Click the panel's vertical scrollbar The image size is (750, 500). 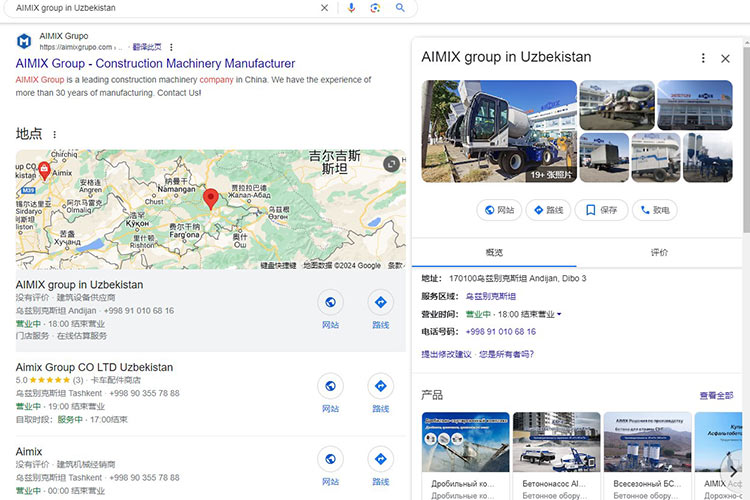(746, 139)
